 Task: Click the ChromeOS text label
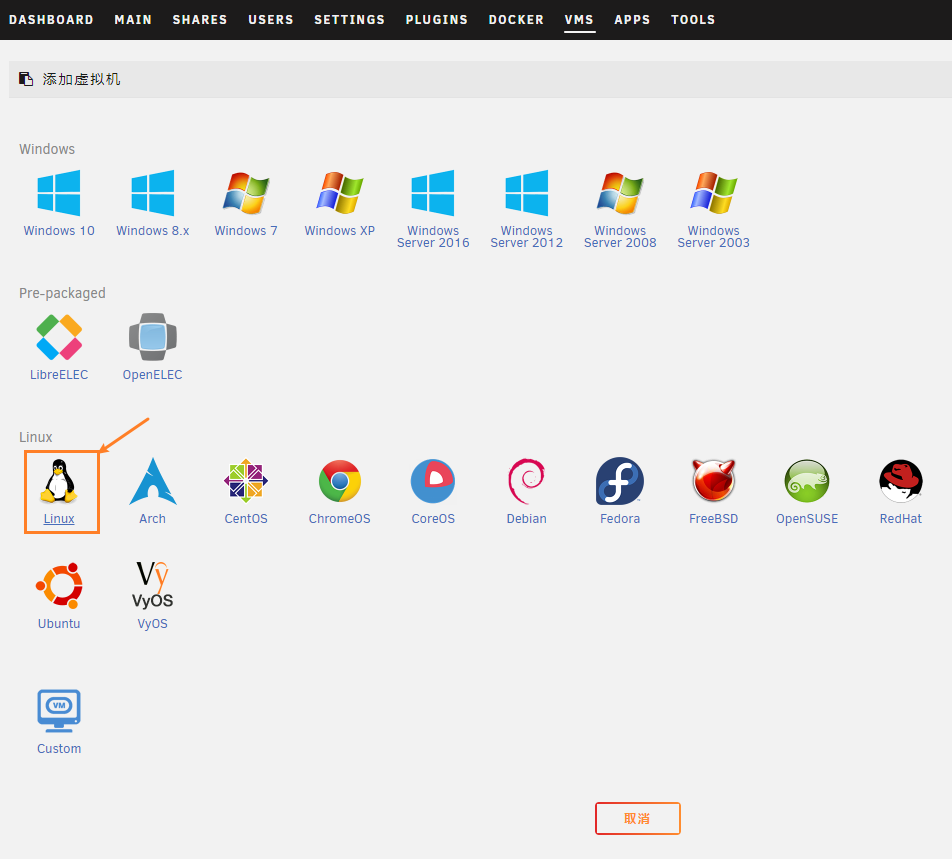[x=339, y=518]
